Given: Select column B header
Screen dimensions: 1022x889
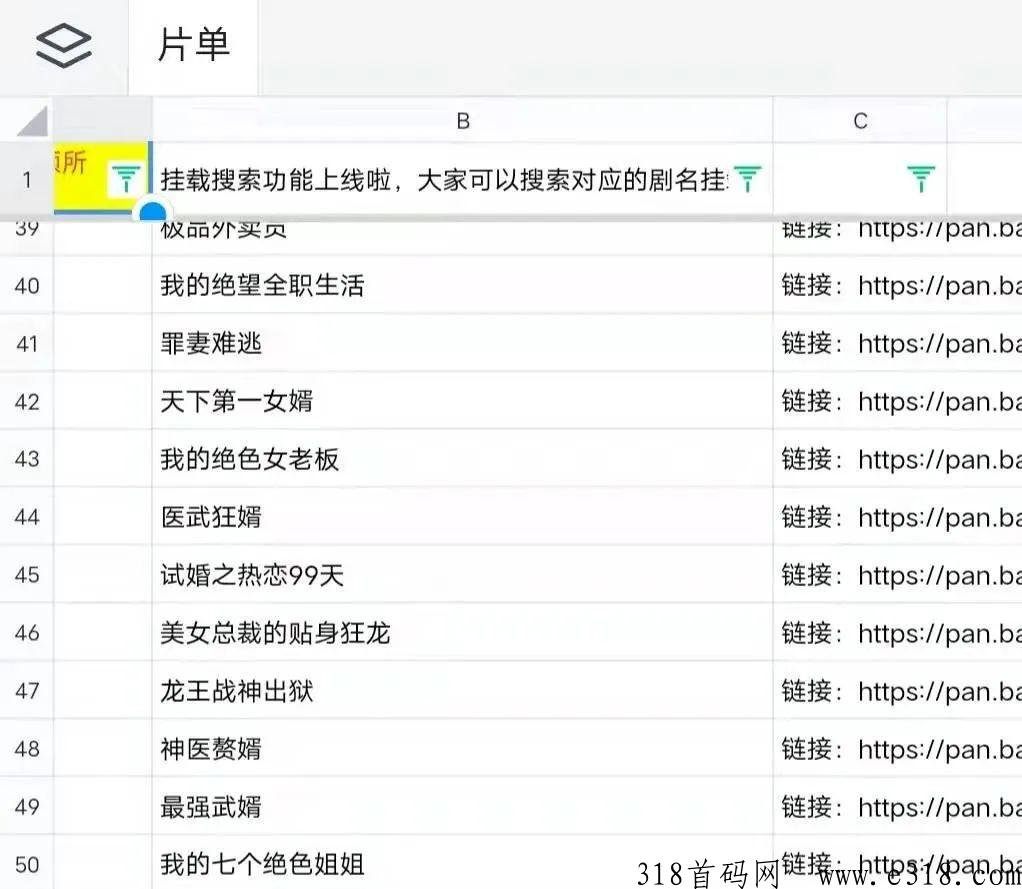Looking at the screenshot, I should tap(463, 121).
